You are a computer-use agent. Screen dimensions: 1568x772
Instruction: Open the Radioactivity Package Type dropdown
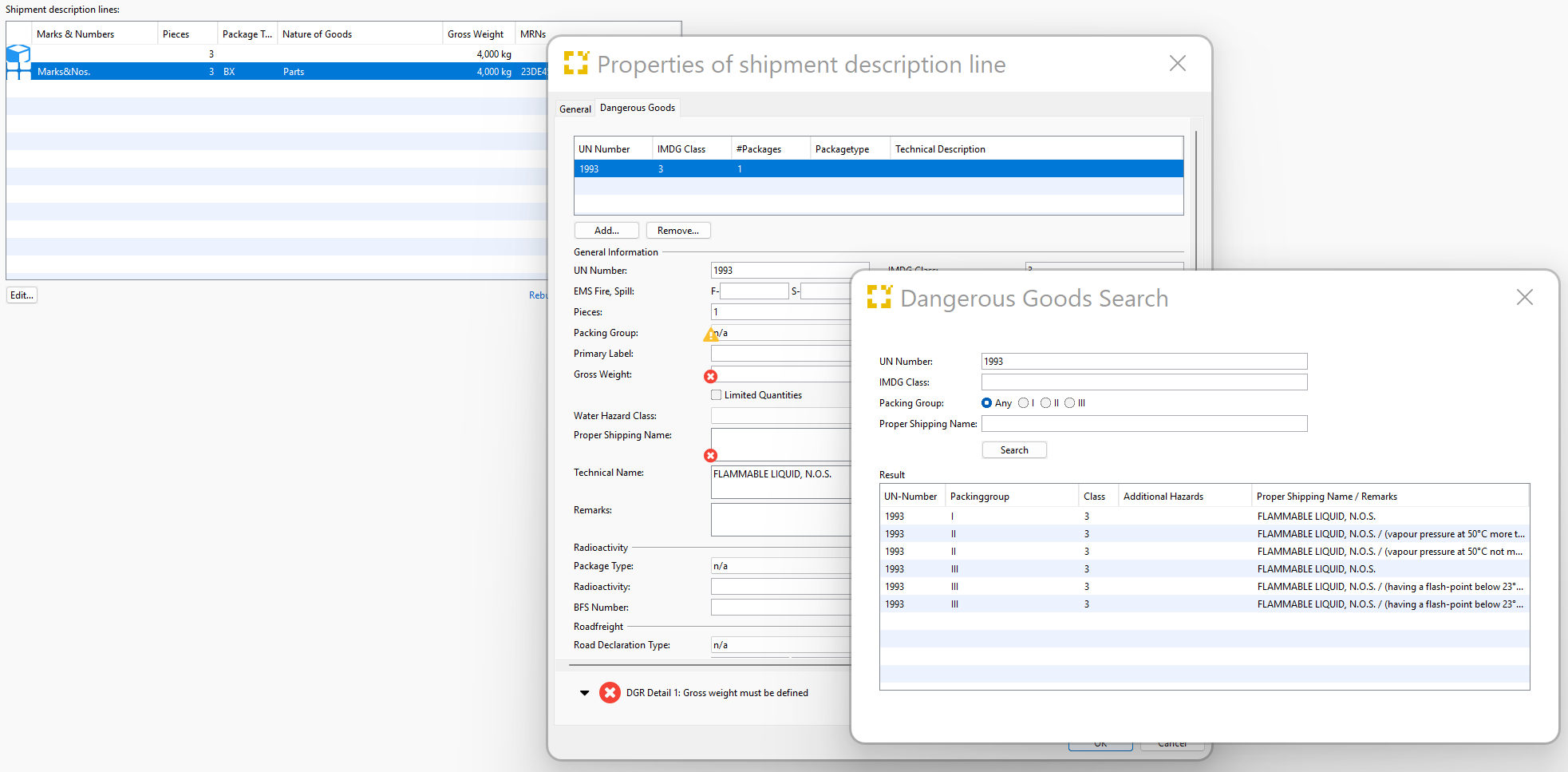tap(780, 566)
